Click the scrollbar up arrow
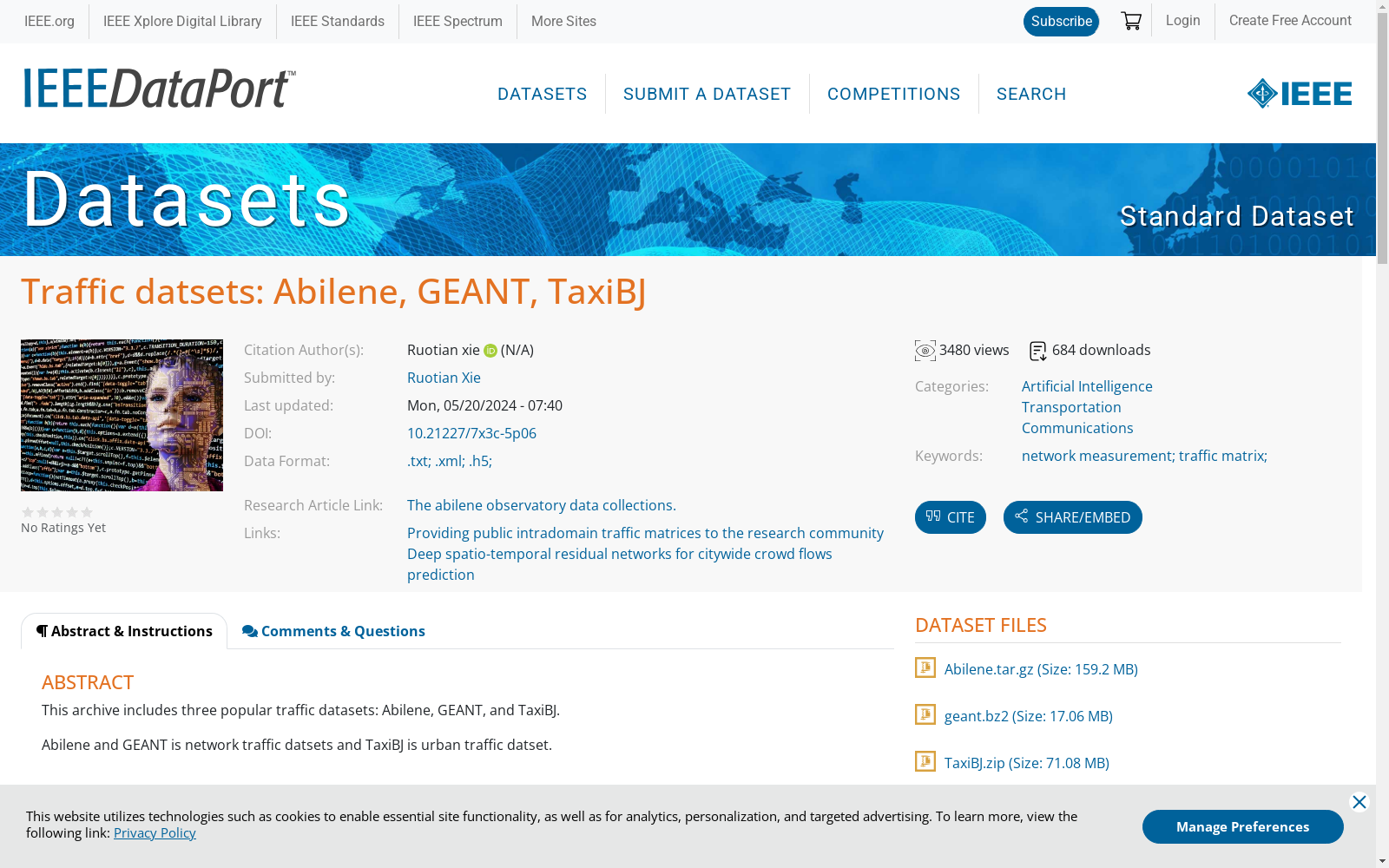1389x868 pixels. point(1382,7)
